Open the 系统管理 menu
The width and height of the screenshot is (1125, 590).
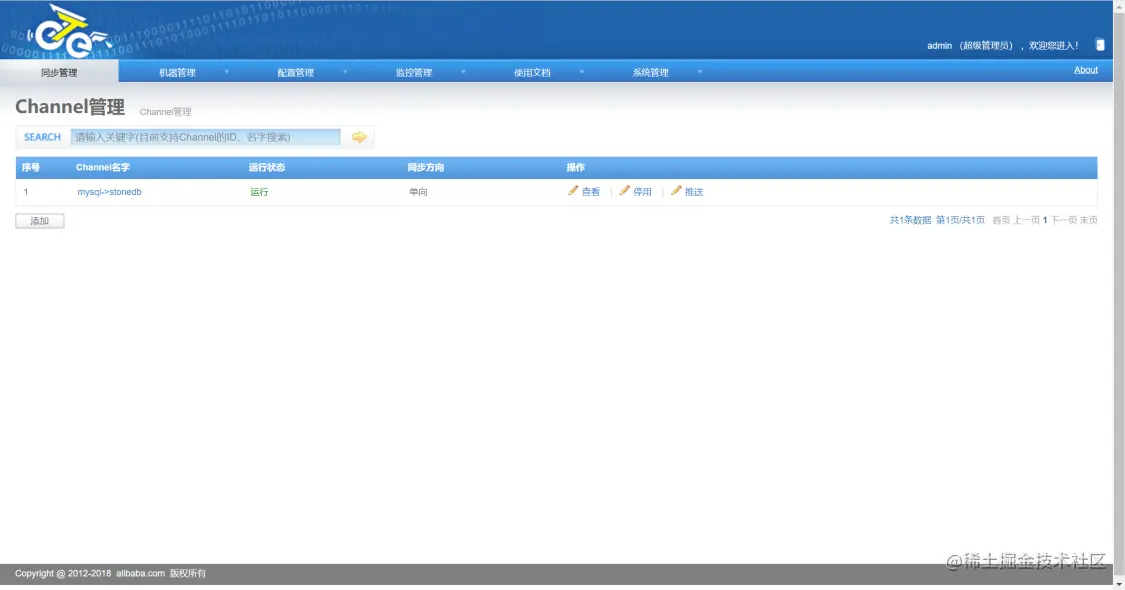pyautogui.click(x=651, y=72)
